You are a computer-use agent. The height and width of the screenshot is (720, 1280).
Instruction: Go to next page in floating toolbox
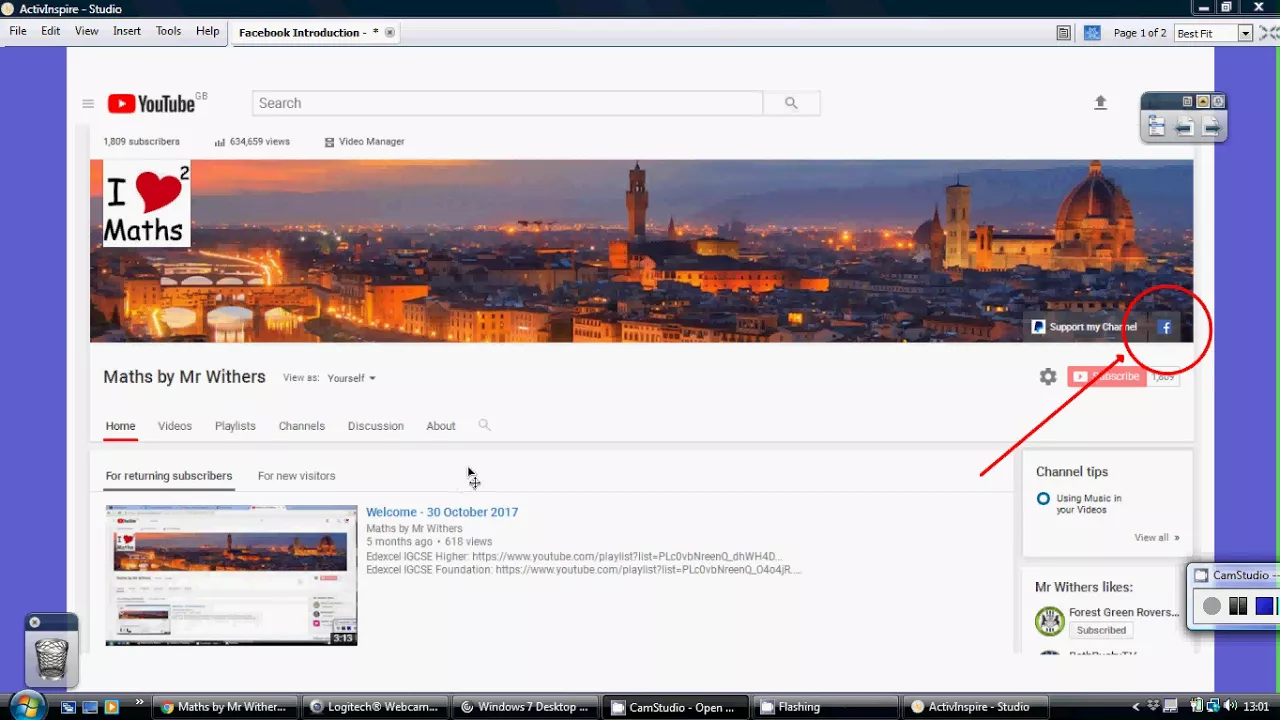(1211, 126)
